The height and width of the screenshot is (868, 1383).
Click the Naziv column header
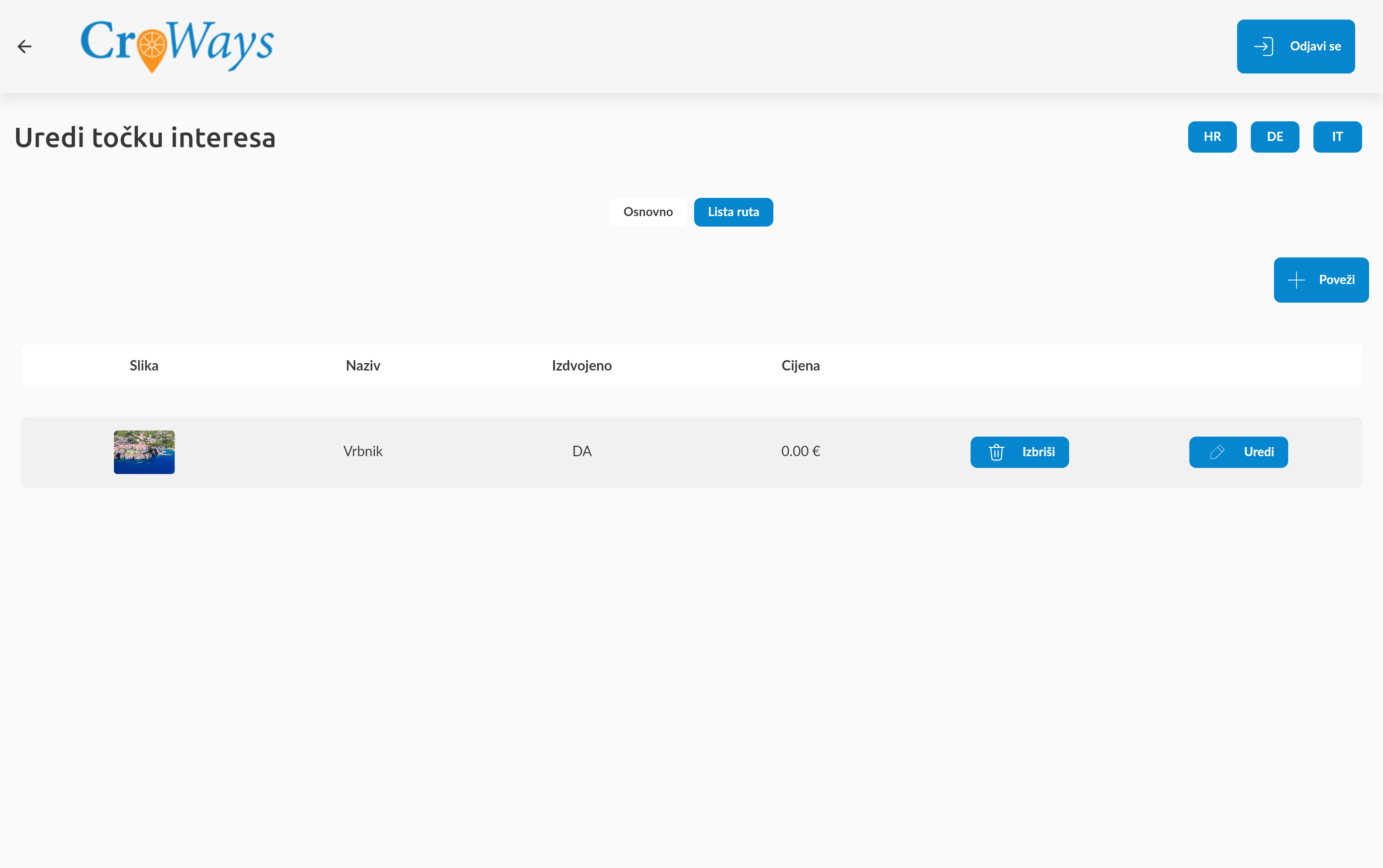pyautogui.click(x=363, y=366)
